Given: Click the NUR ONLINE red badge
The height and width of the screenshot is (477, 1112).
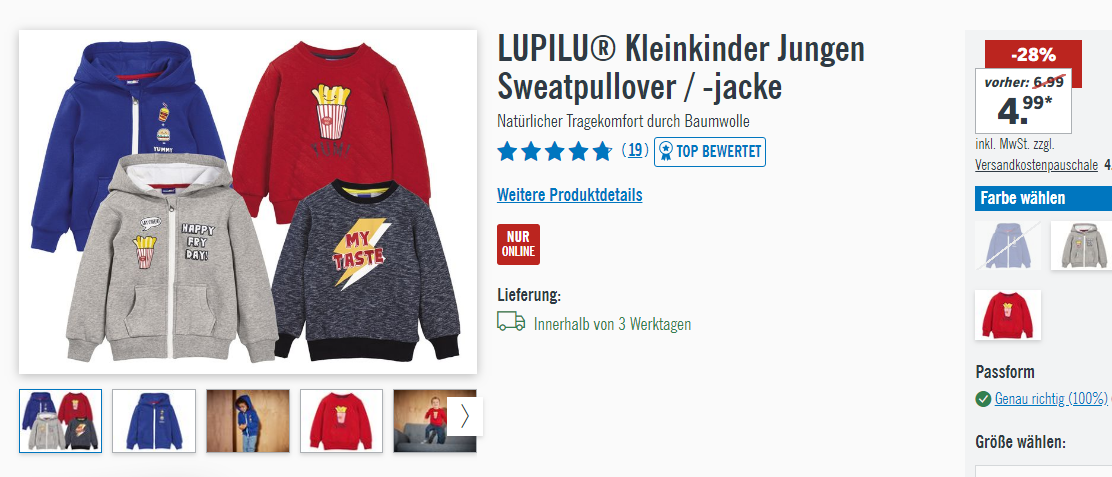Looking at the screenshot, I should pyautogui.click(x=518, y=245).
